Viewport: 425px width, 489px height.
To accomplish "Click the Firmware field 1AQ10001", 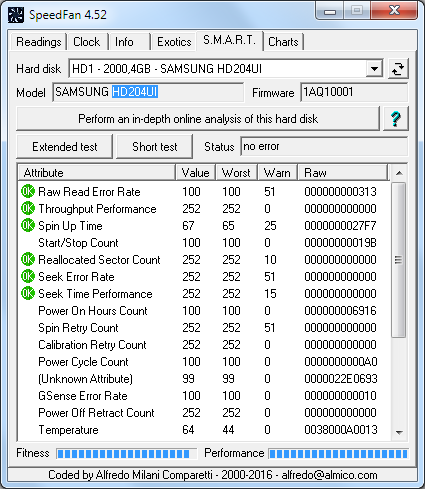I will tap(354, 92).
